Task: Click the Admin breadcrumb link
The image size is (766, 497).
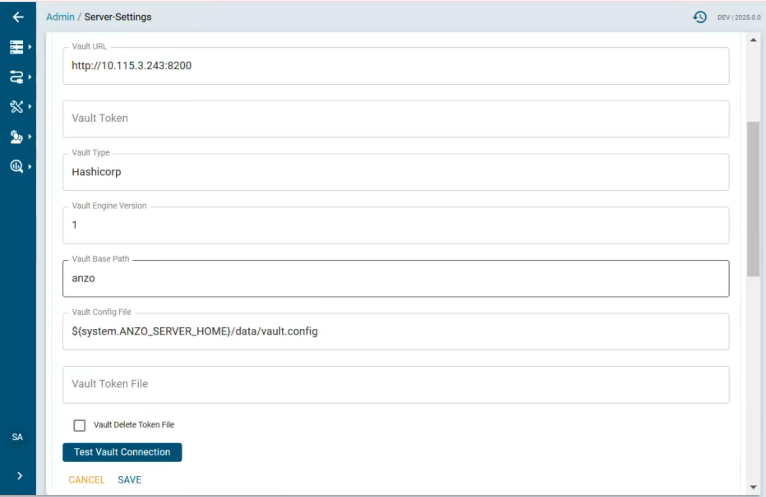Action: pos(60,17)
